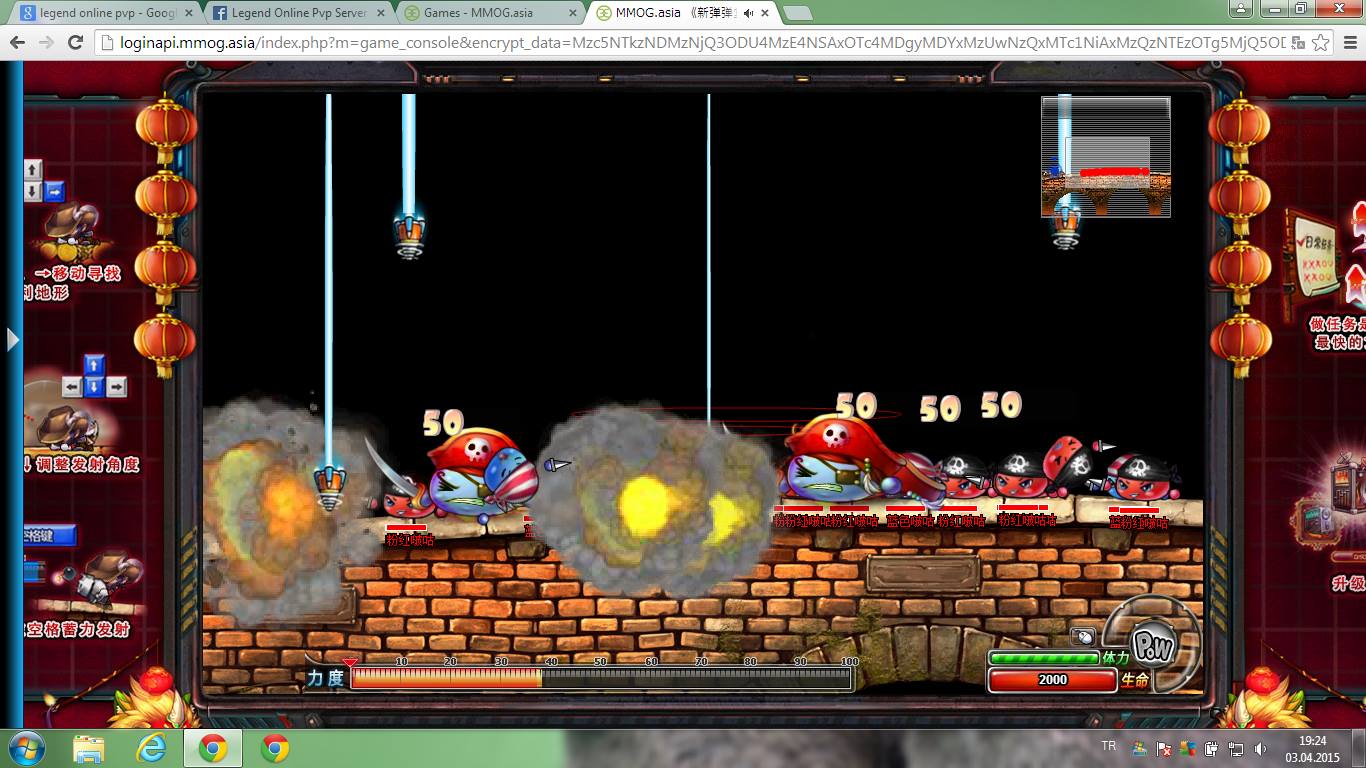Mute audio on the MMOG.asia tab

748,14
